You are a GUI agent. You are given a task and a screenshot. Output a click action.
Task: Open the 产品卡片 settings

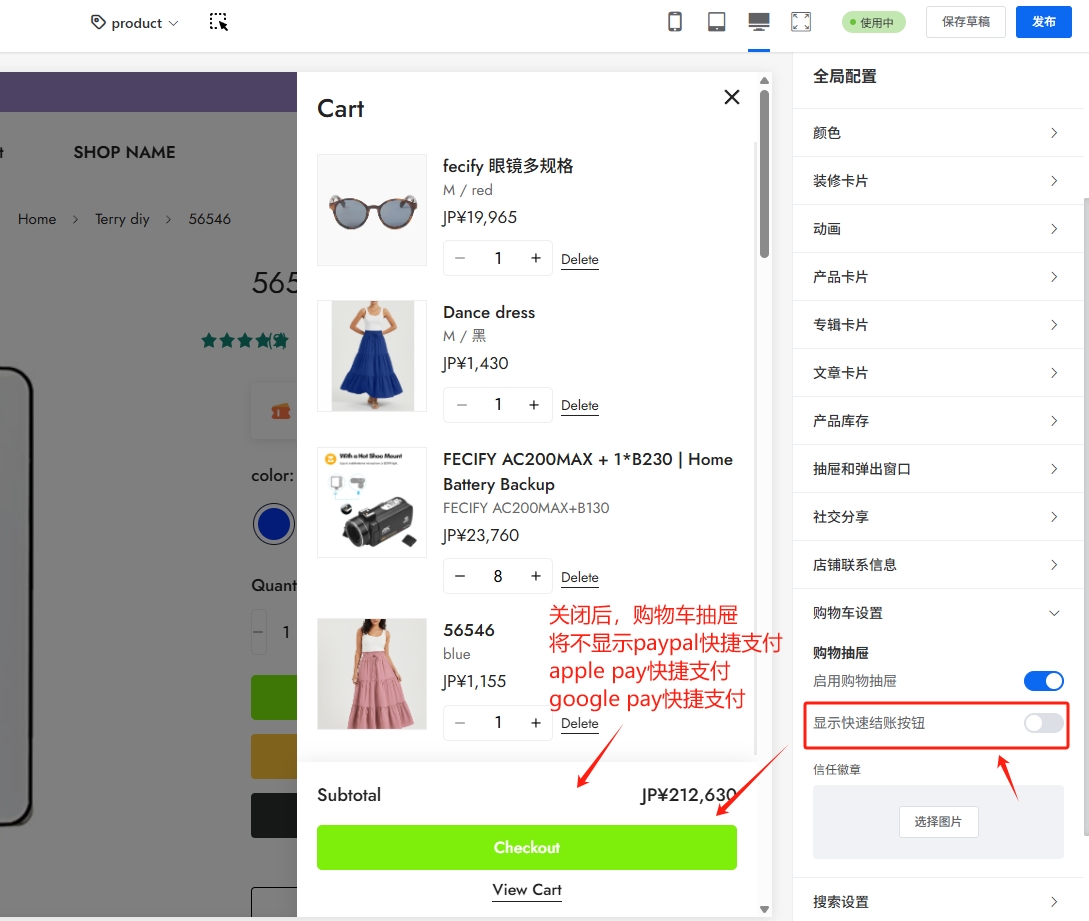[x=937, y=277]
